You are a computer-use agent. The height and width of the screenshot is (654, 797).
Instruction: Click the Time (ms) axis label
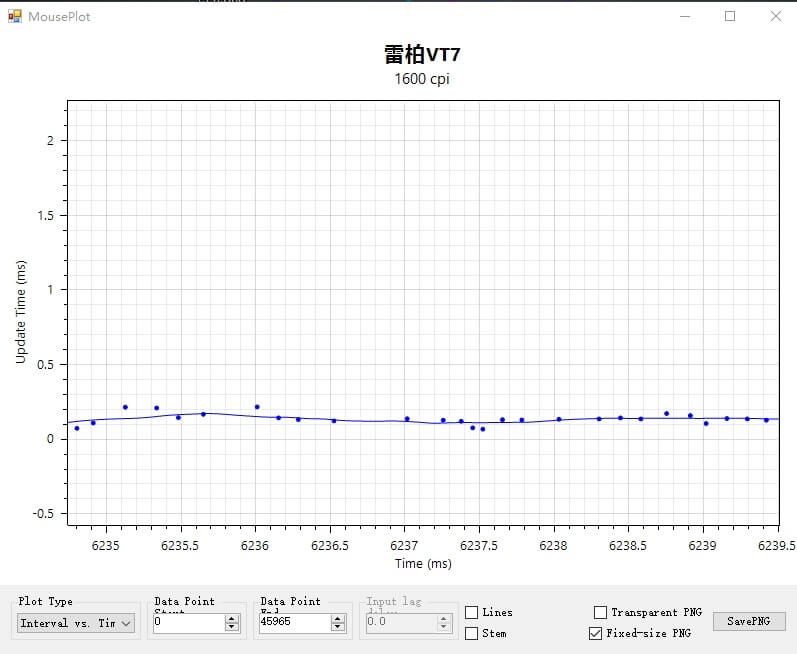423,563
